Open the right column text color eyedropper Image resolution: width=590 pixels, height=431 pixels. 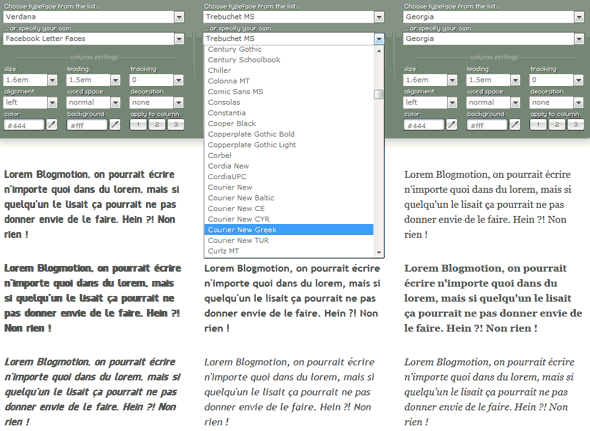point(452,125)
